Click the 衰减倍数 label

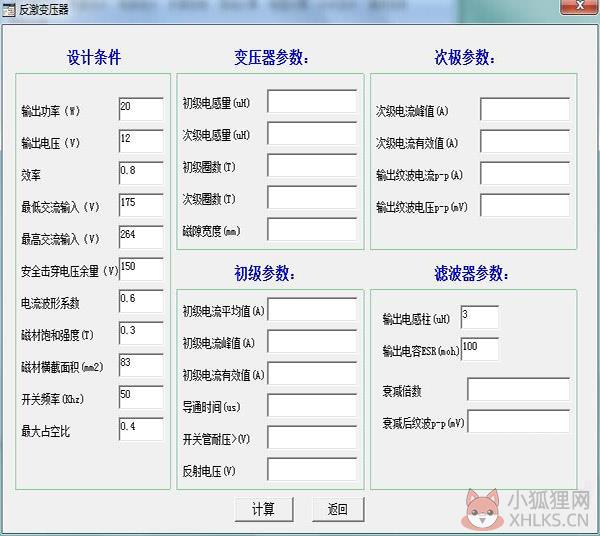click(x=402, y=391)
